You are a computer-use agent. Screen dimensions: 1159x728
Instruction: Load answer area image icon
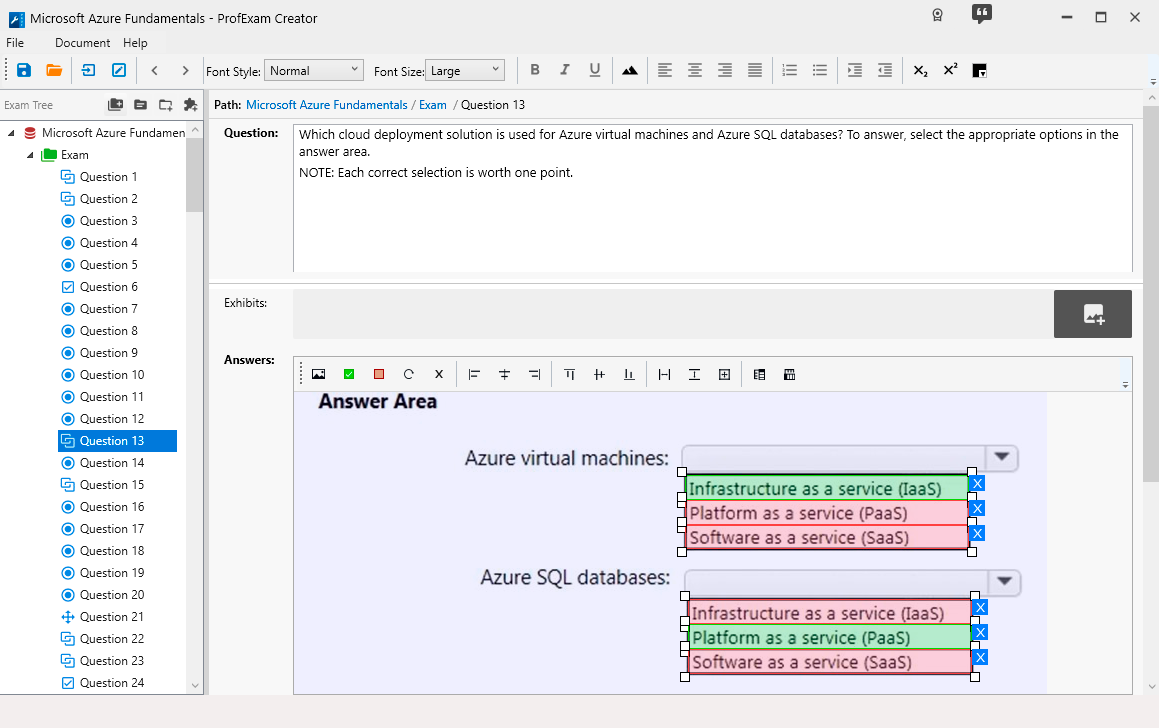pos(319,375)
